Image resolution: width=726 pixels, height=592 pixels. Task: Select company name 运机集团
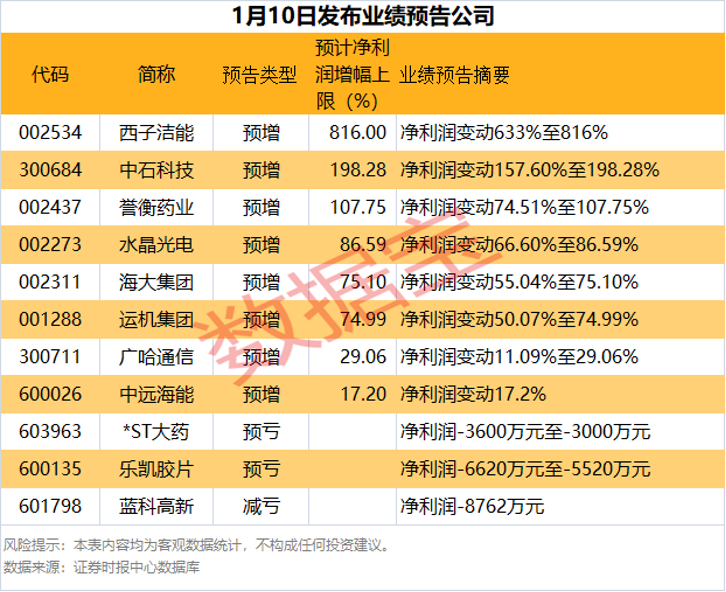click(x=156, y=320)
